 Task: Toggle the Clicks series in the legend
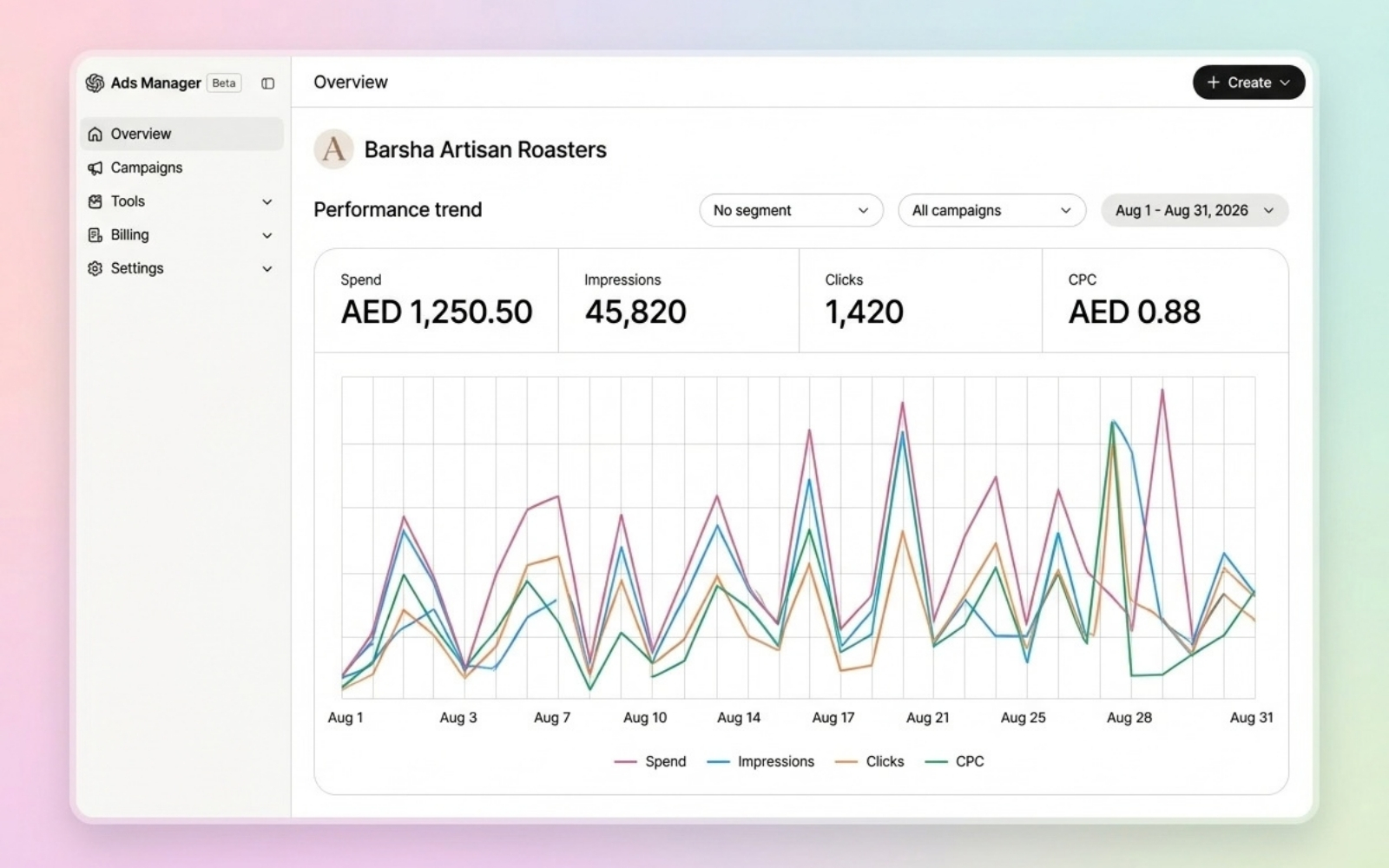pyautogui.click(x=870, y=761)
